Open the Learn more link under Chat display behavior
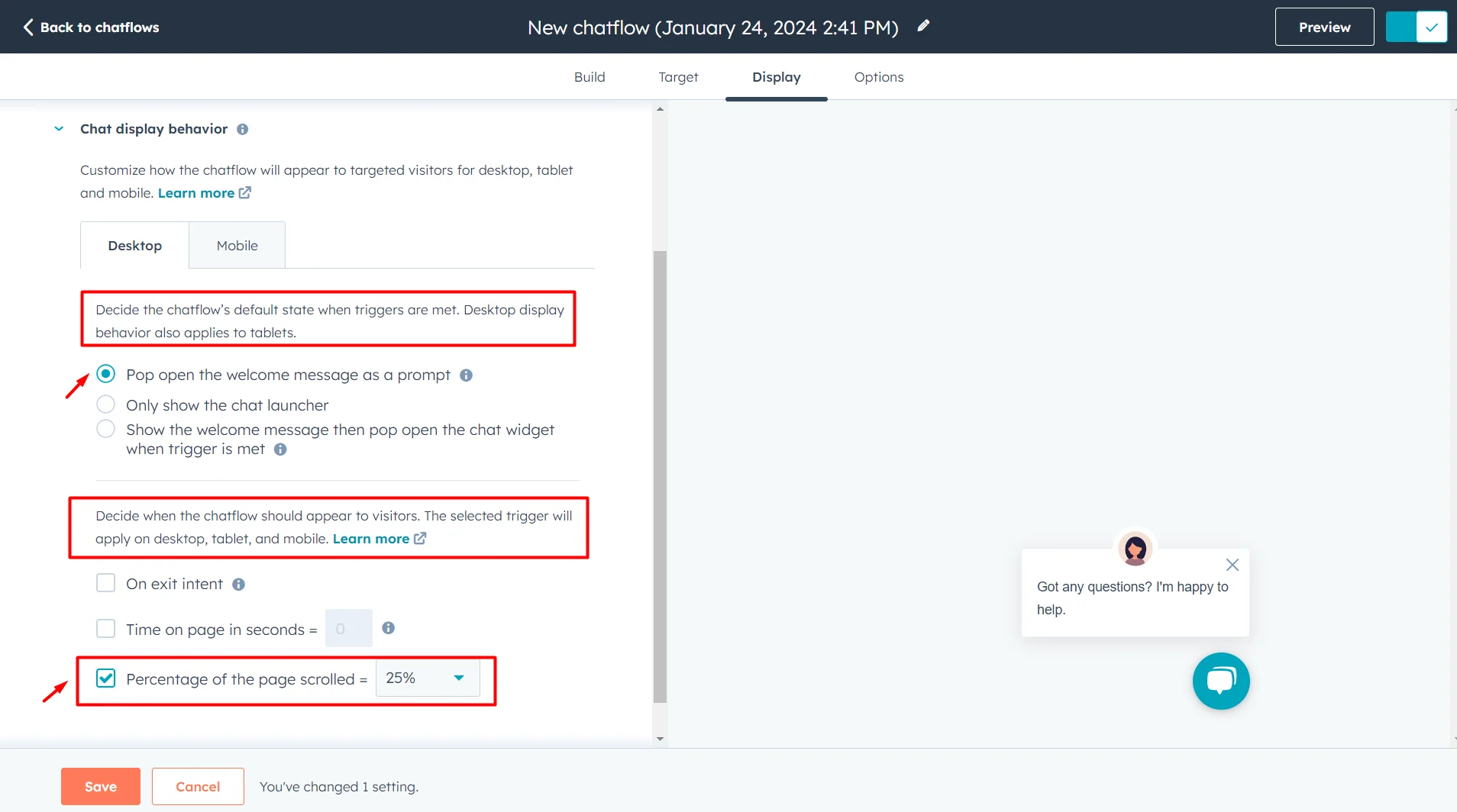1457x812 pixels. pyautogui.click(x=195, y=192)
